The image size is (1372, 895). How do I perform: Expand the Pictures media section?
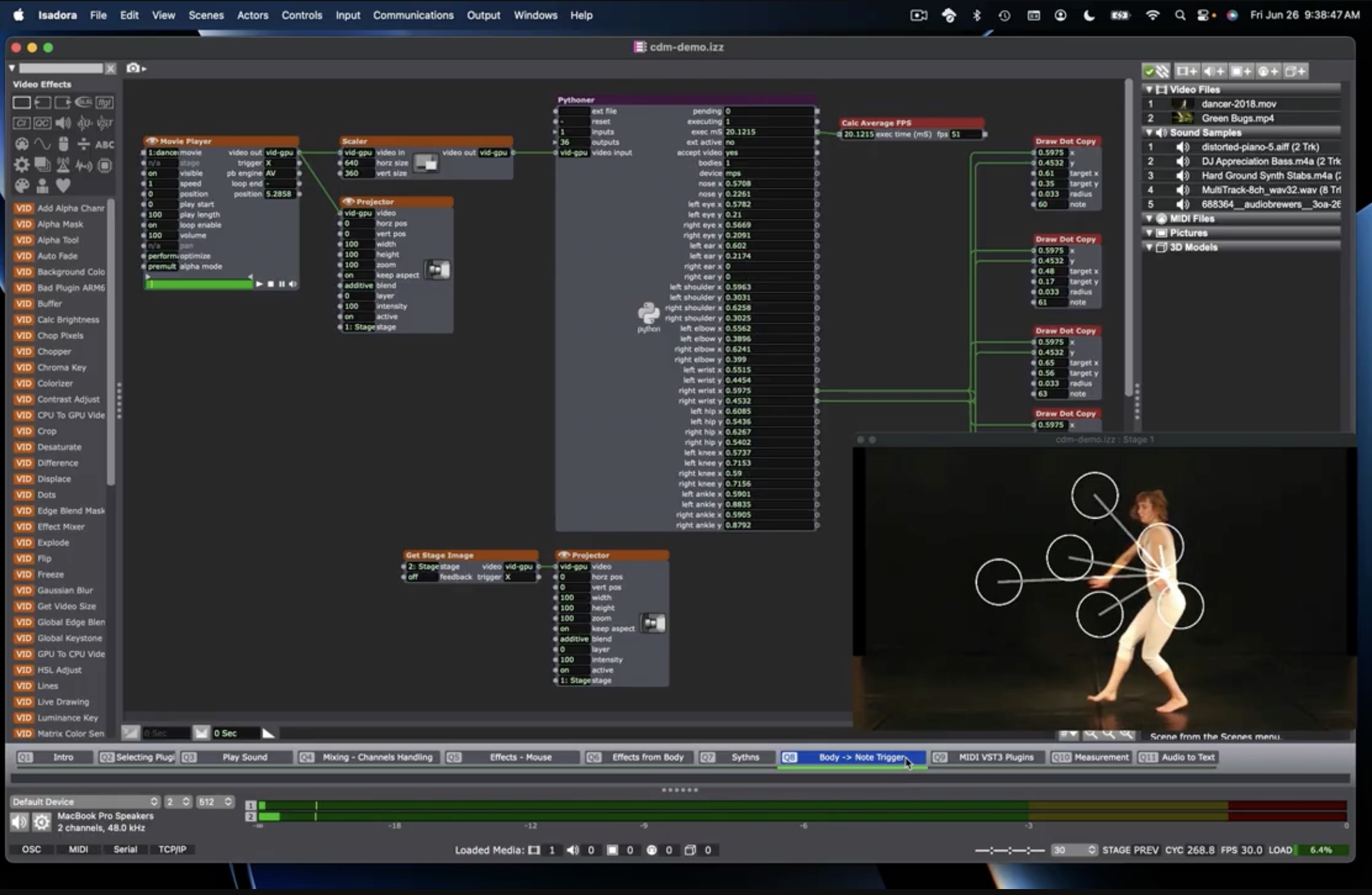tap(1149, 233)
